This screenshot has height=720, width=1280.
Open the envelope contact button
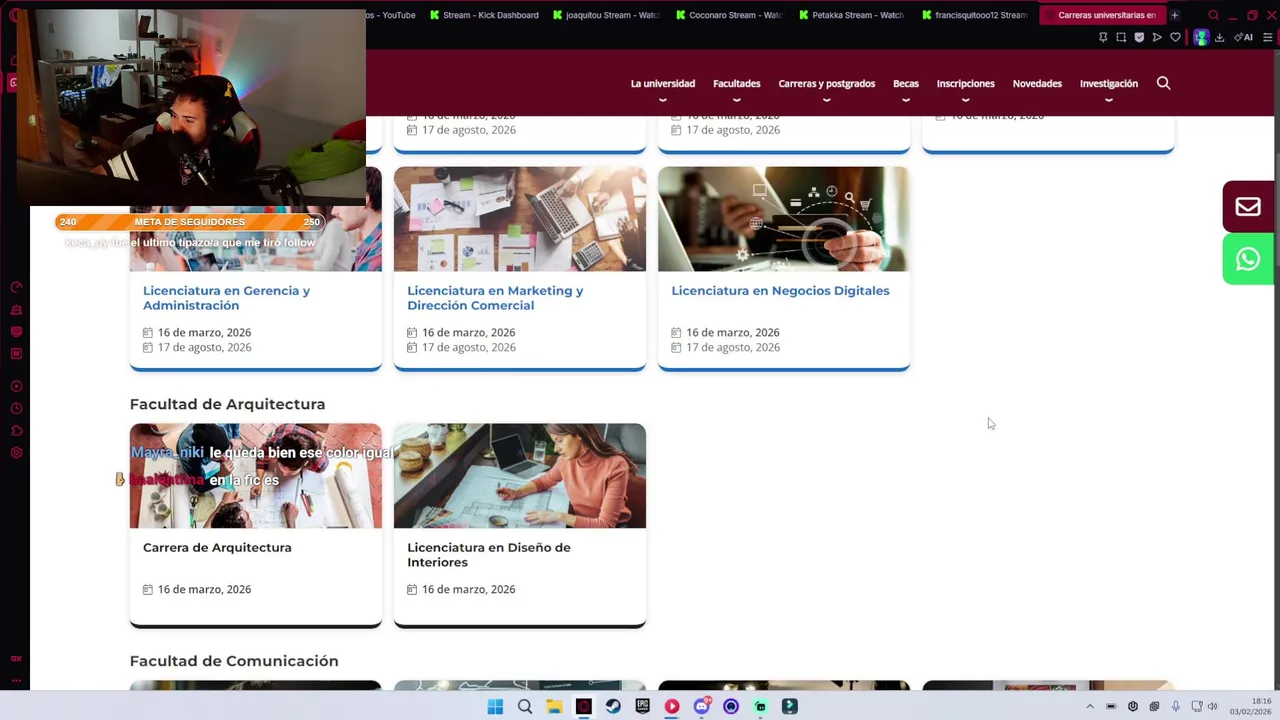tap(1248, 207)
